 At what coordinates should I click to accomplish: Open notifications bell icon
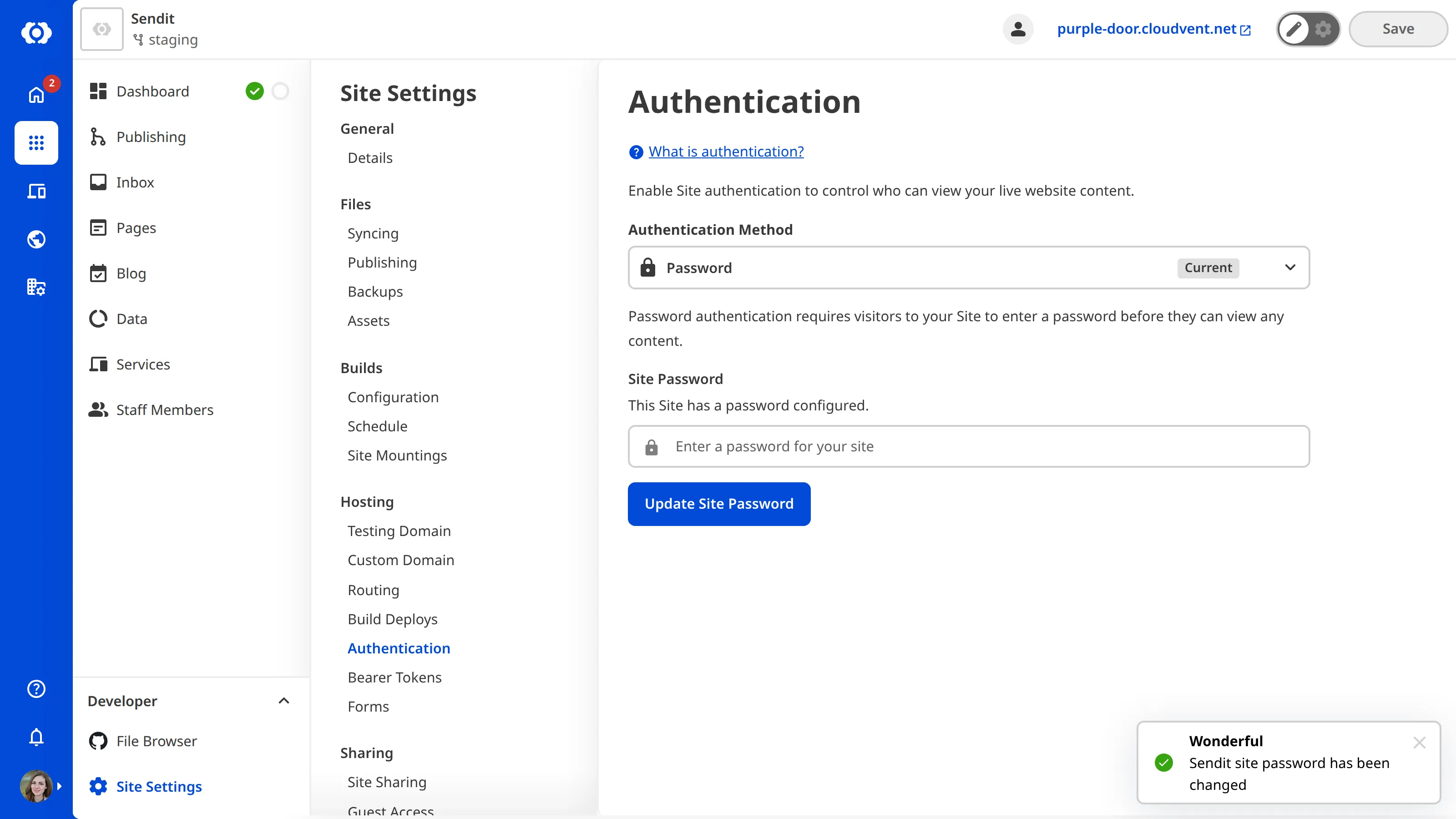(x=36, y=737)
